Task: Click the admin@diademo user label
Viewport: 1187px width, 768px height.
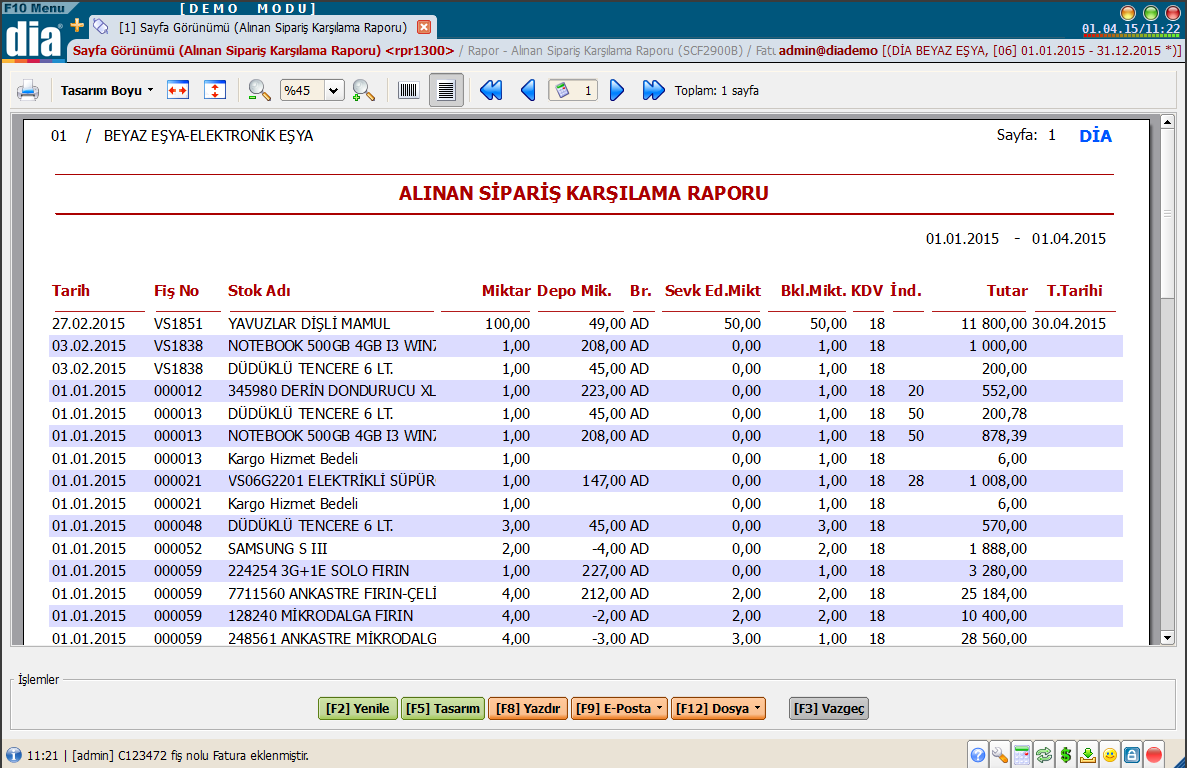Action: pos(828,51)
